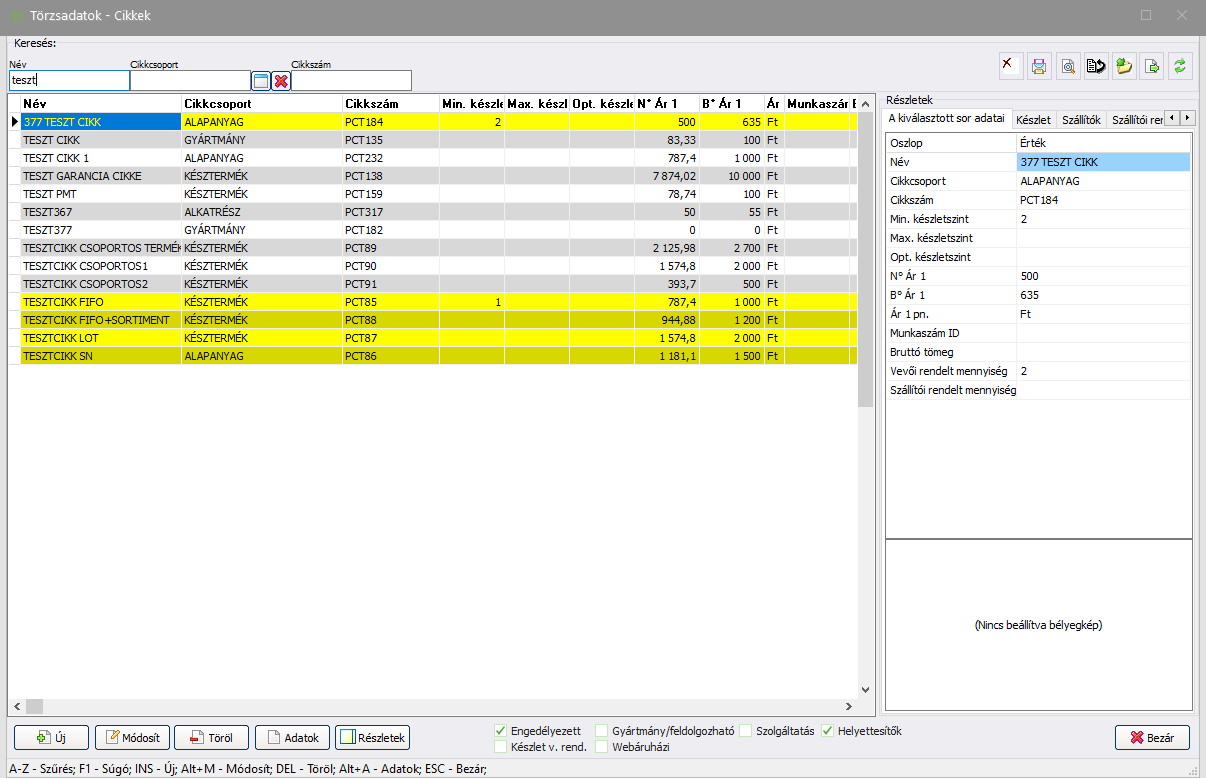Select the TESZTCIKK FIFO row
Viewport: 1206px width, 778px height.
click(100, 301)
